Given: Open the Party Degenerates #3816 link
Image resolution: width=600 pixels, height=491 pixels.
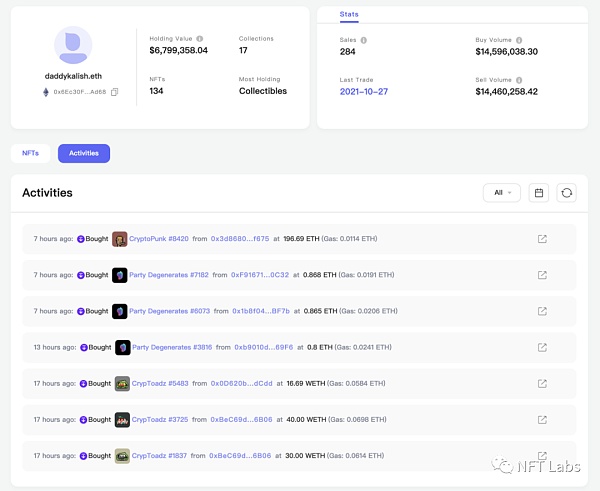Looking at the screenshot, I should coord(171,347).
